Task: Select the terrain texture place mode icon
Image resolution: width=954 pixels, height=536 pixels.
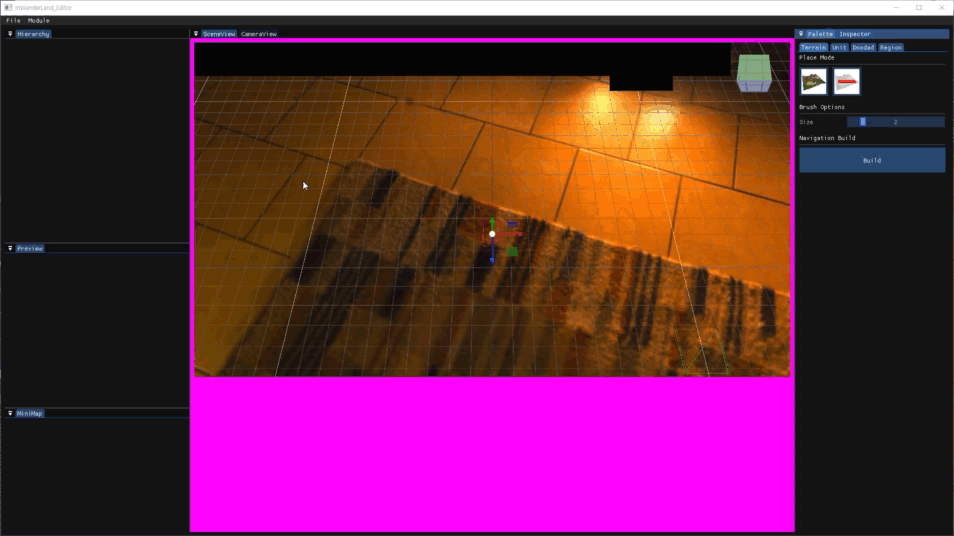Action: [x=813, y=82]
